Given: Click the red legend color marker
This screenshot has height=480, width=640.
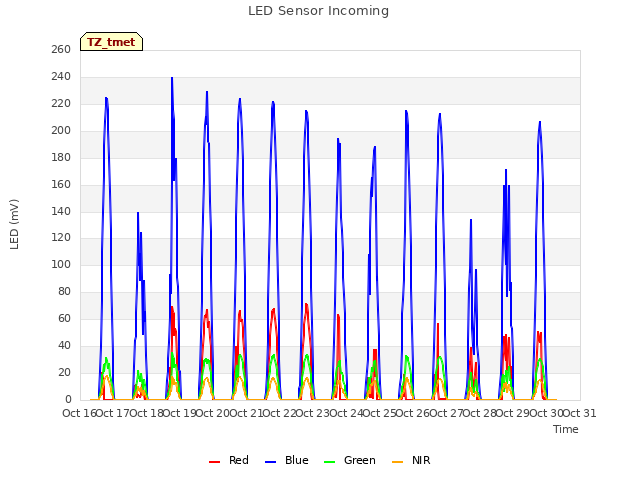Looking at the screenshot, I should [x=214, y=462].
